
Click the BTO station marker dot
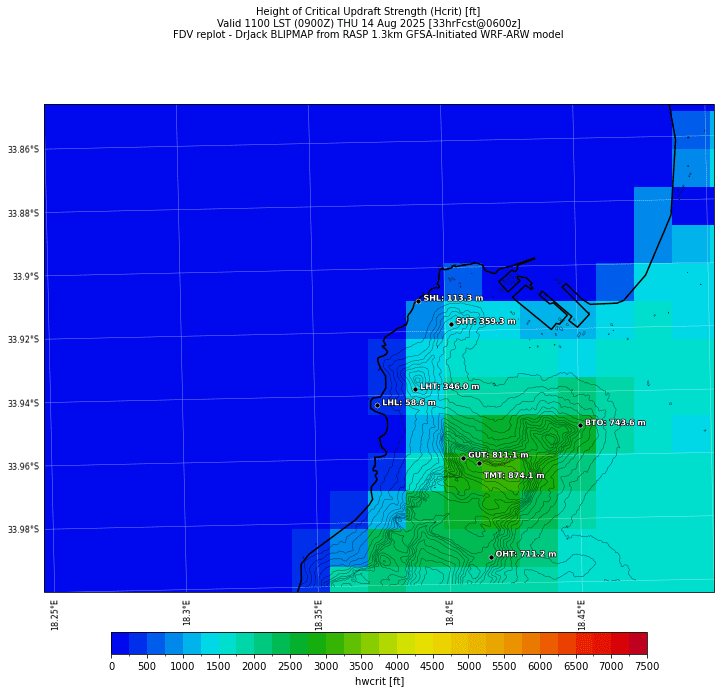[x=580, y=425]
